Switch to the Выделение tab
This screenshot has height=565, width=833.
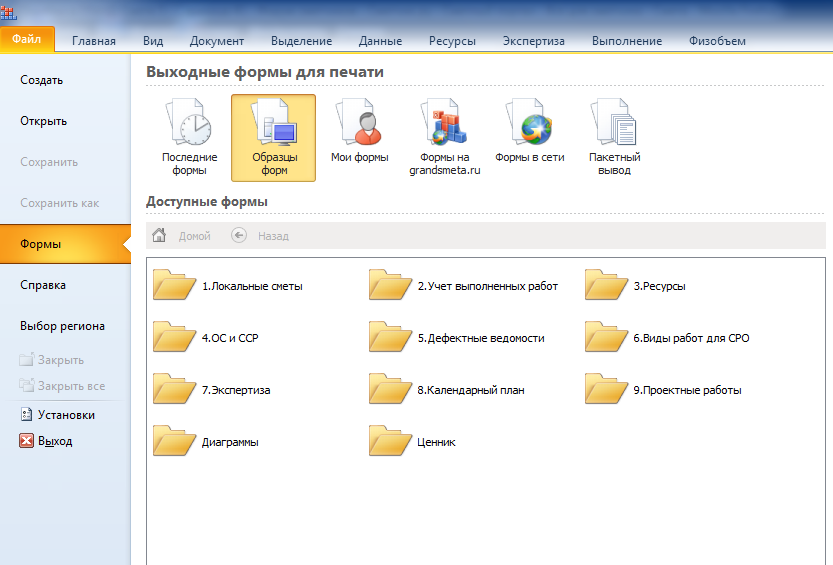point(301,41)
